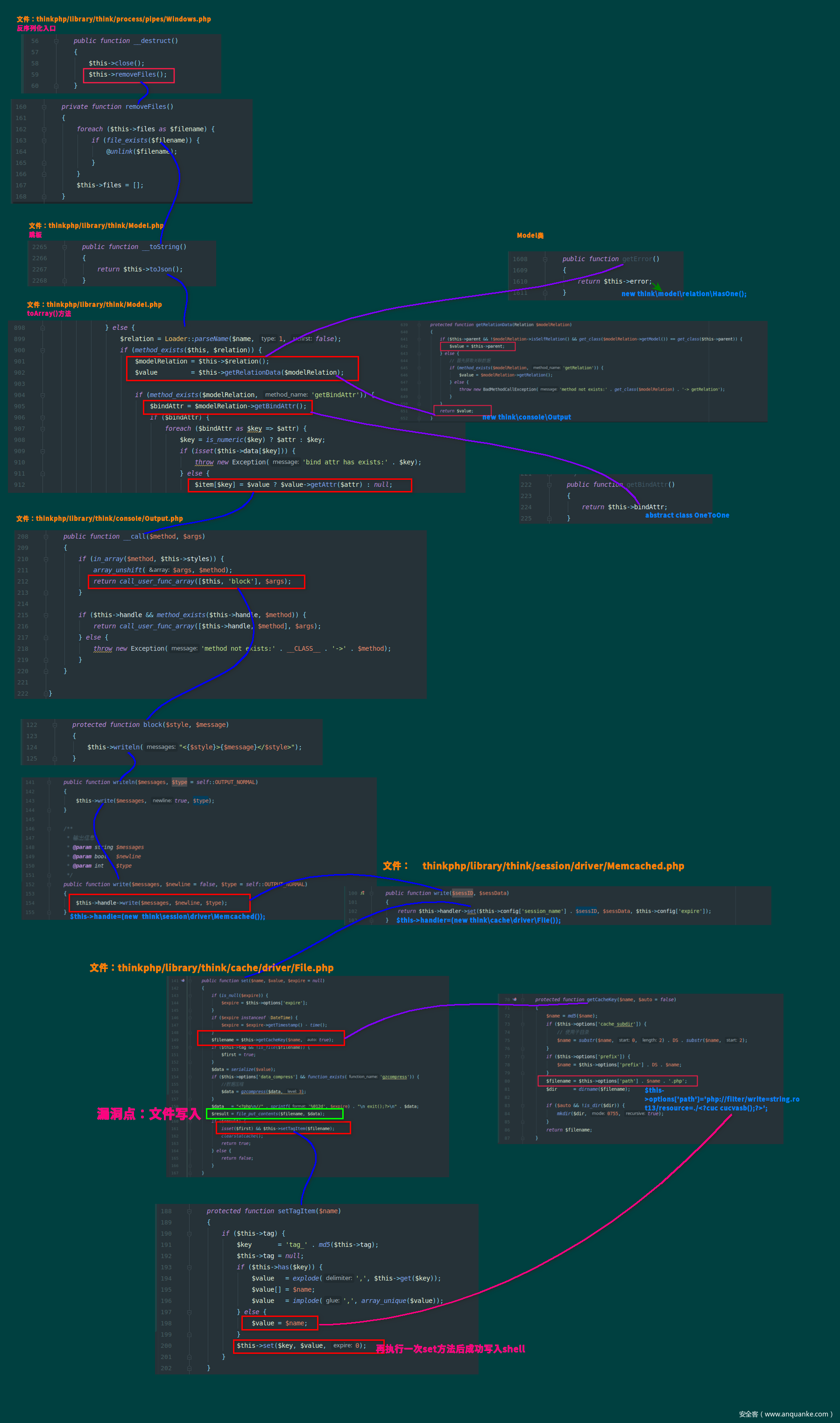
Task: Fold the foreach $bindAttr block at line 907
Action: click(x=42, y=429)
